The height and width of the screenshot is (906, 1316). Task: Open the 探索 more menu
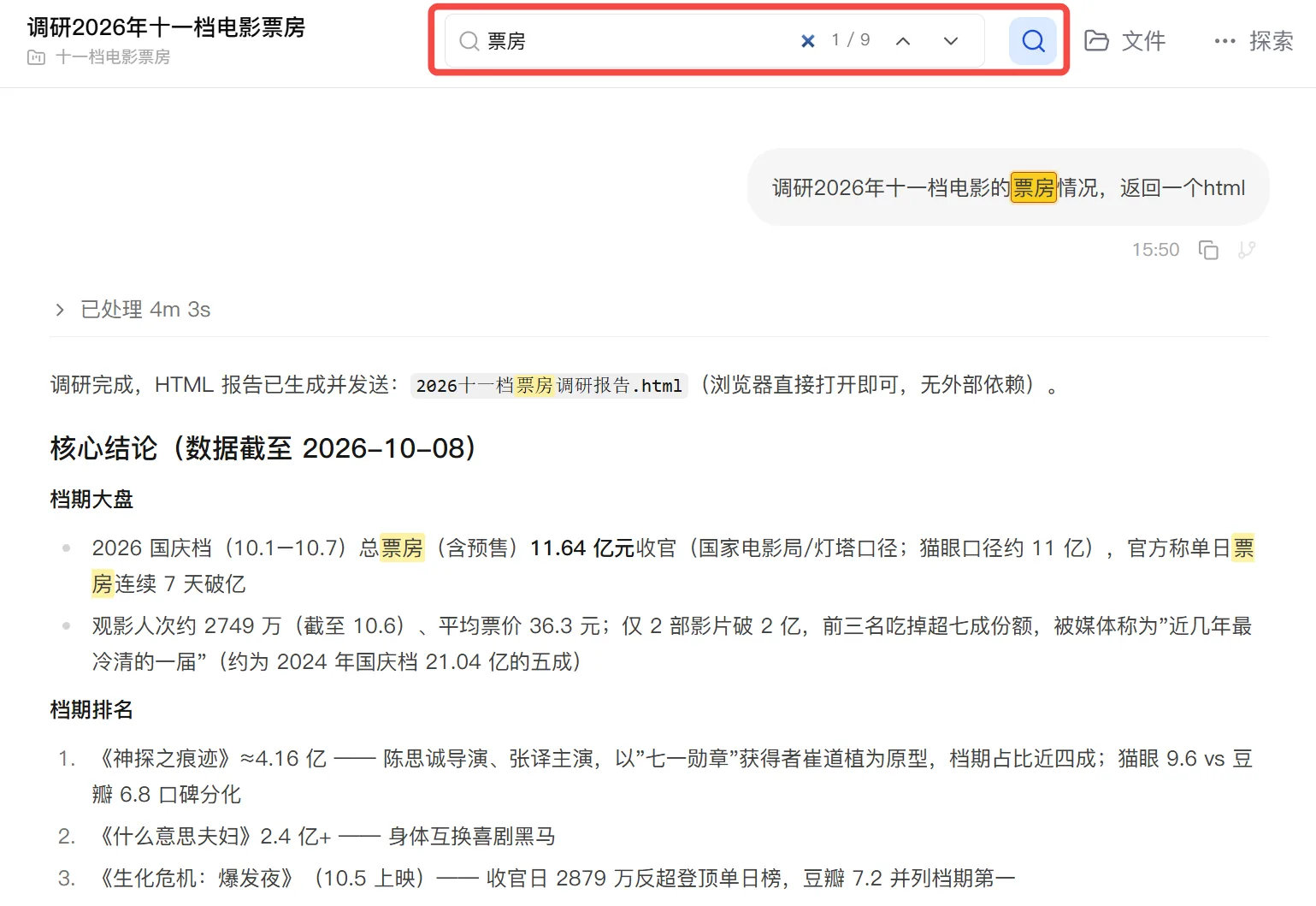pyautogui.click(x=1254, y=41)
